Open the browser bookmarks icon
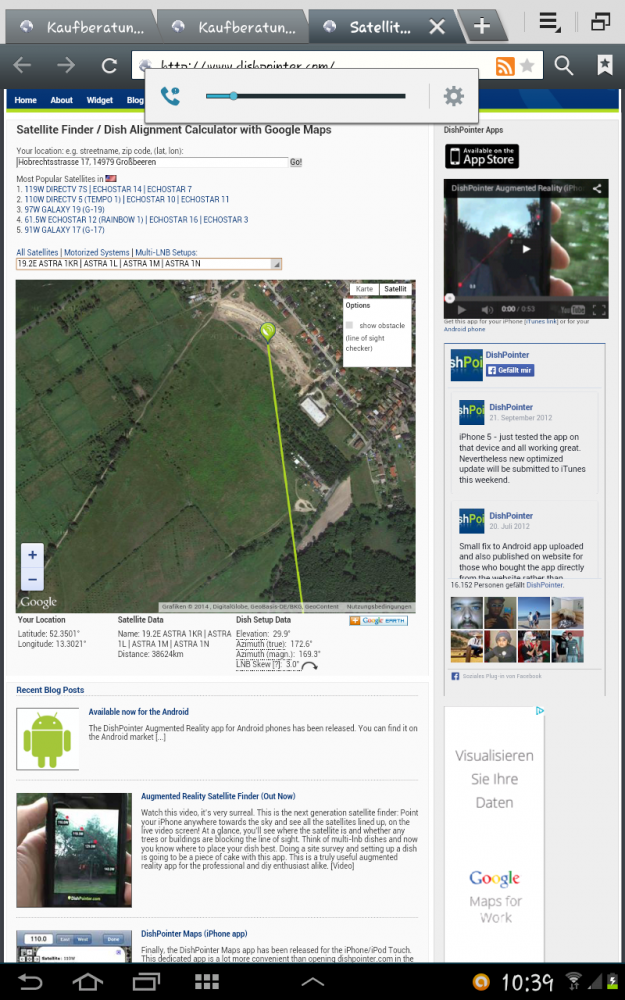 pyautogui.click(x=604, y=66)
